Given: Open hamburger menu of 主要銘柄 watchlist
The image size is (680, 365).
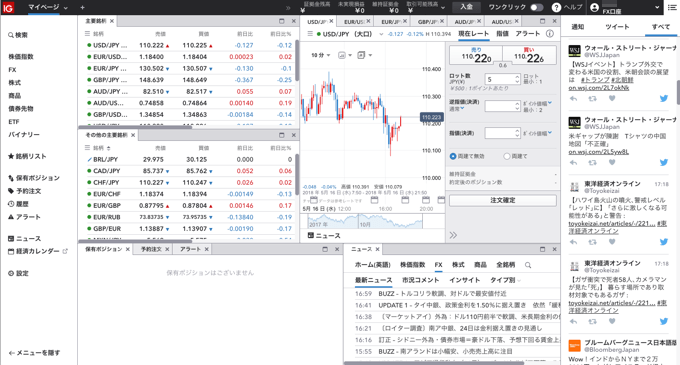Looking at the screenshot, I should (x=87, y=33).
